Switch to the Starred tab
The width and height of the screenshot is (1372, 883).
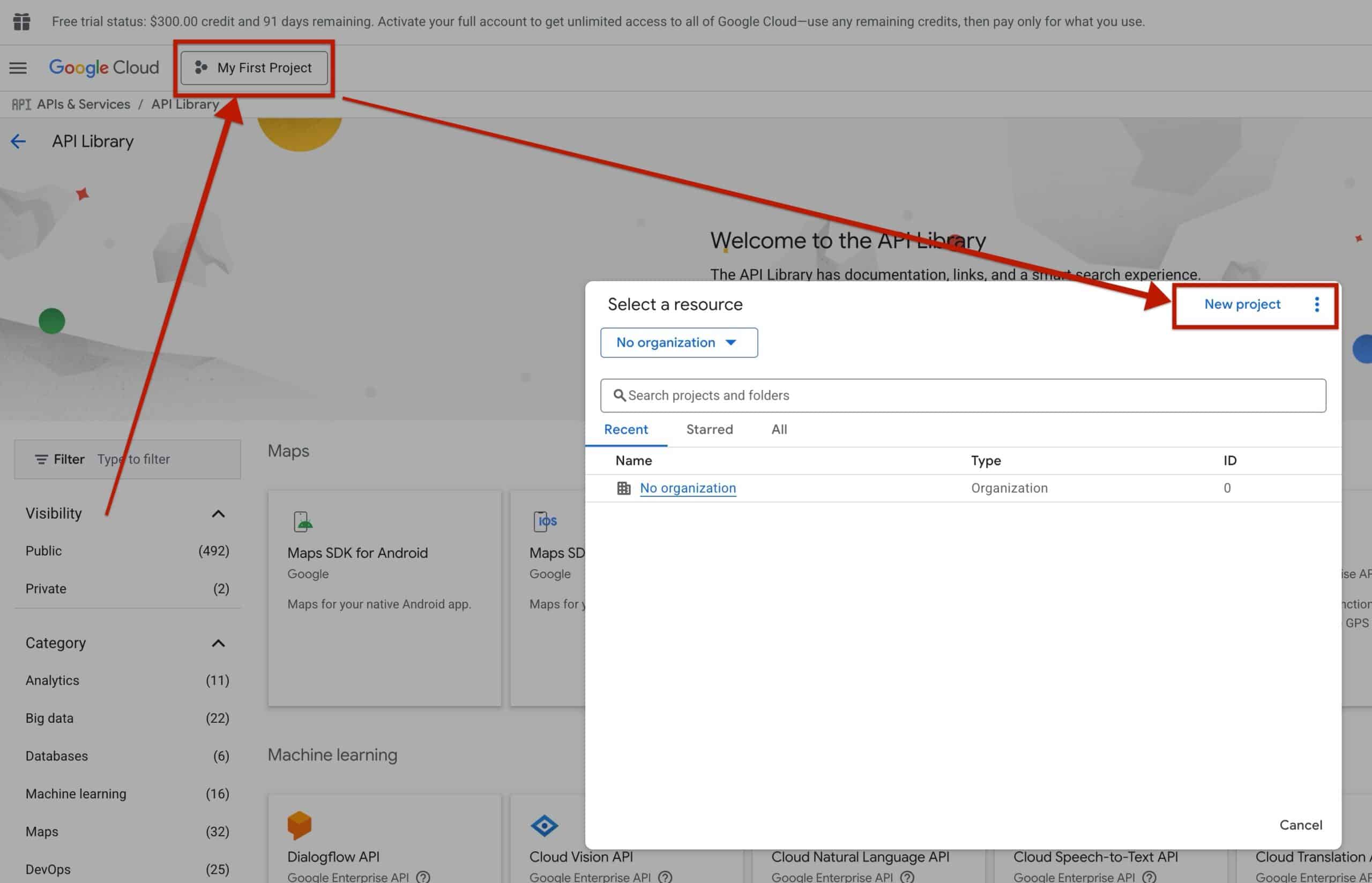709,430
